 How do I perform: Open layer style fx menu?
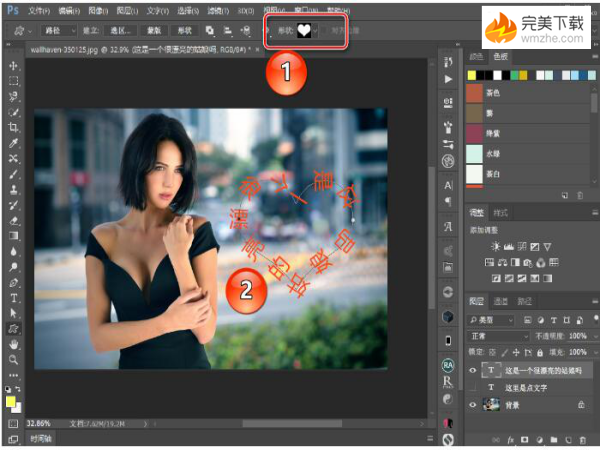point(510,440)
